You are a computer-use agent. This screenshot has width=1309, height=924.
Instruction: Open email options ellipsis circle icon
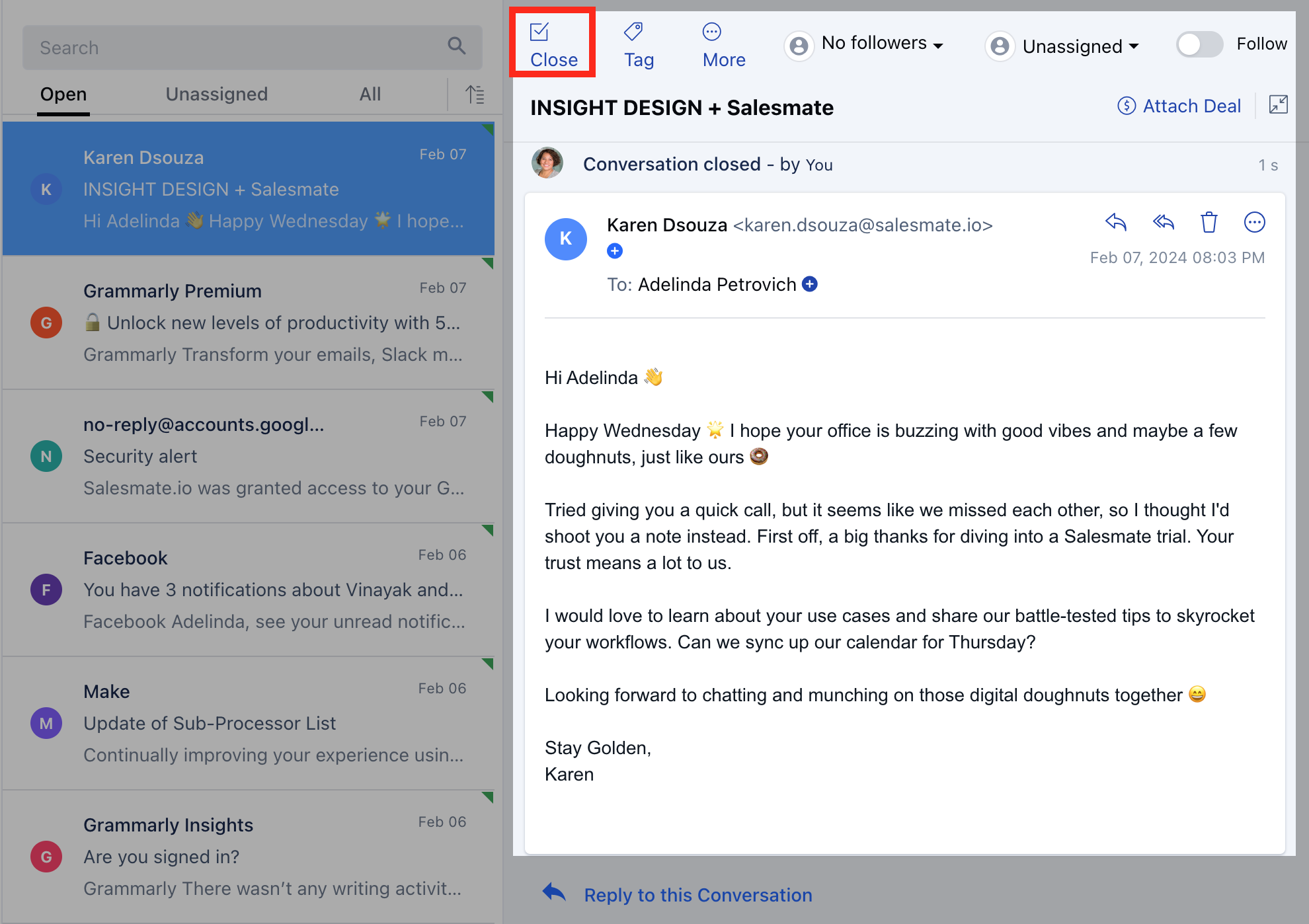point(1254,223)
